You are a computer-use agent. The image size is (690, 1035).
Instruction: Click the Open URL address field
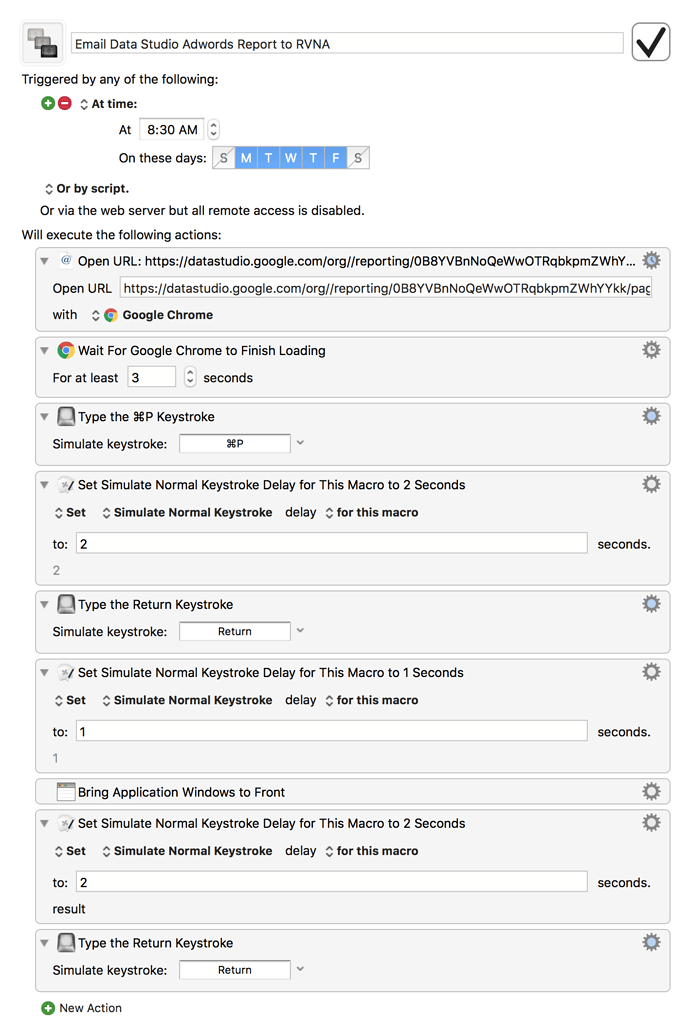point(386,288)
